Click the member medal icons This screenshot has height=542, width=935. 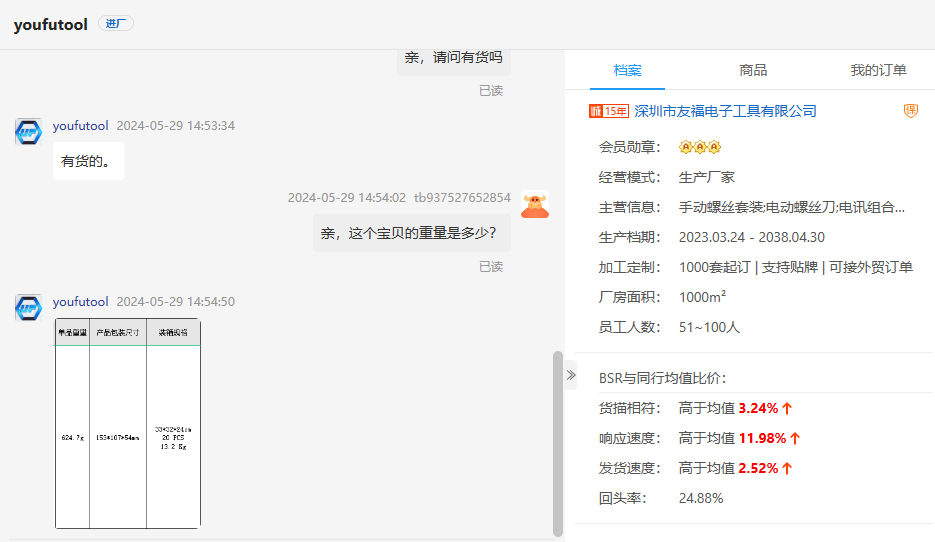tap(699, 147)
